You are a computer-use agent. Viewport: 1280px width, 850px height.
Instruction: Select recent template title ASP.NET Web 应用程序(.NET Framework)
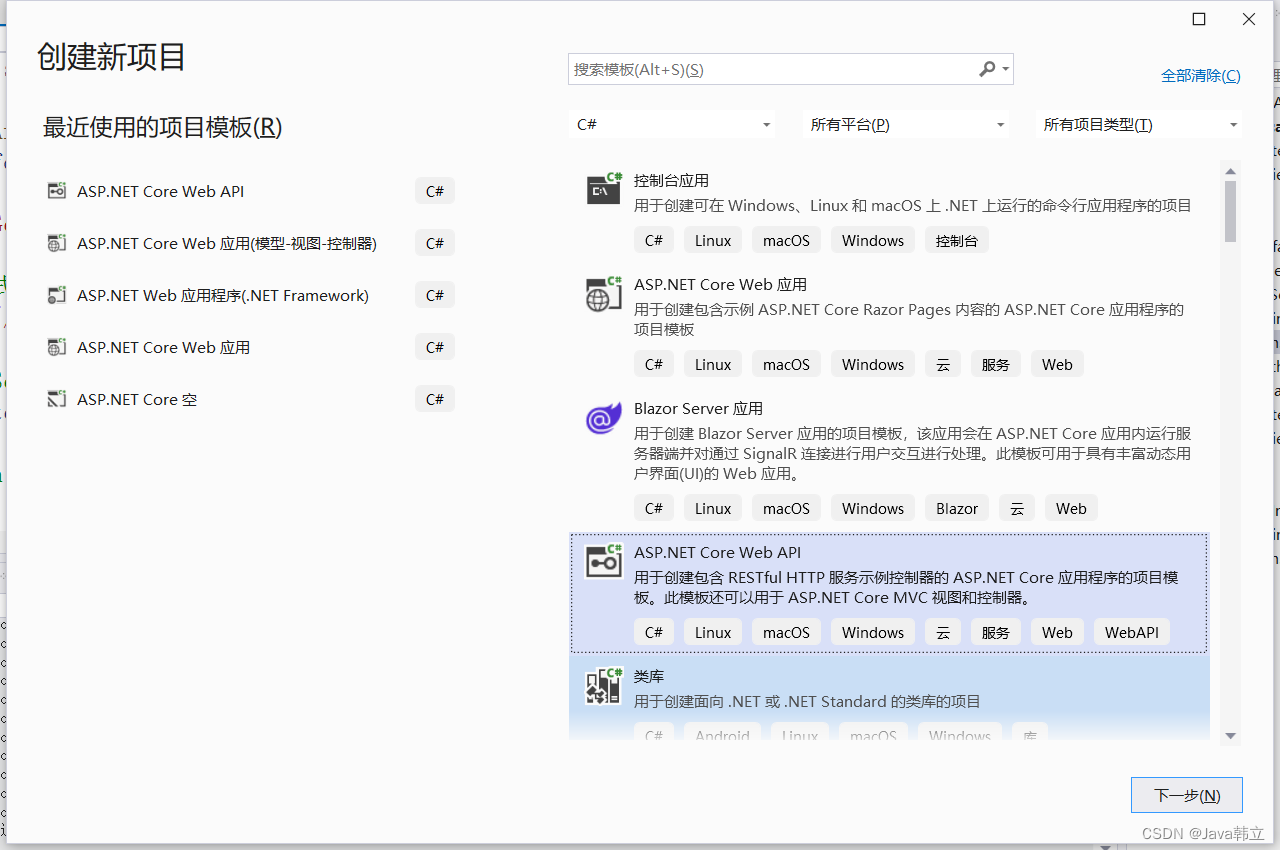[x=223, y=295]
